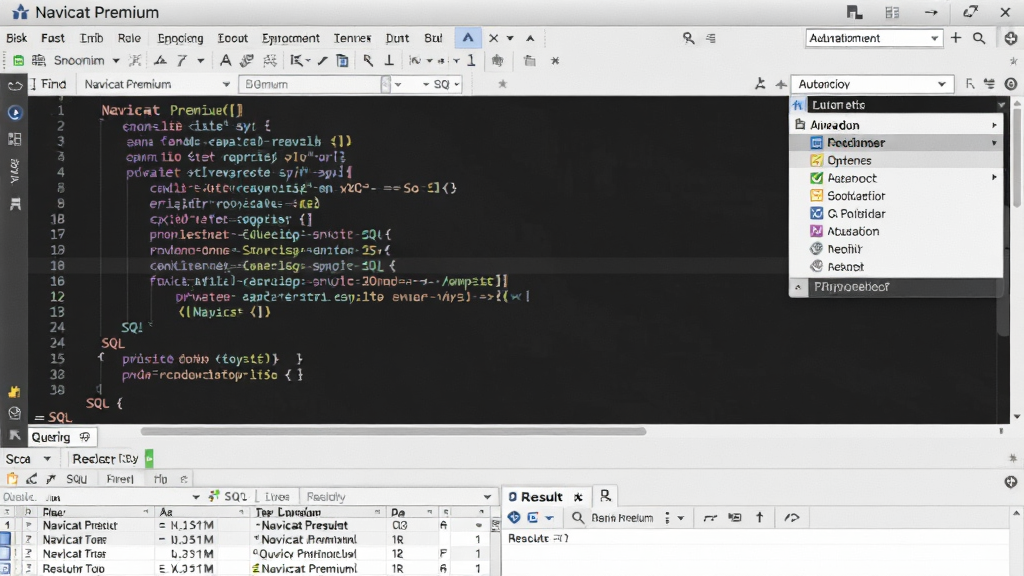Click the magnifier icon at top right
Screen dimensions: 1024x576
pyautogui.click(x=979, y=38)
